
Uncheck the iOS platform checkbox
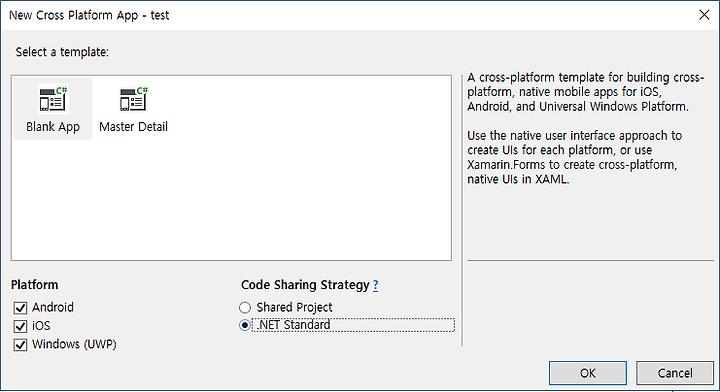pyautogui.click(x=20, y=326)
